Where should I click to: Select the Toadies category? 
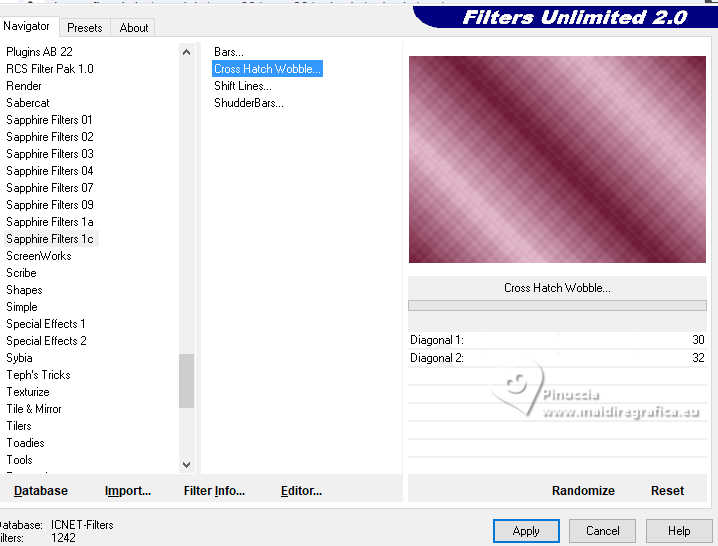(x=25, y=443)
